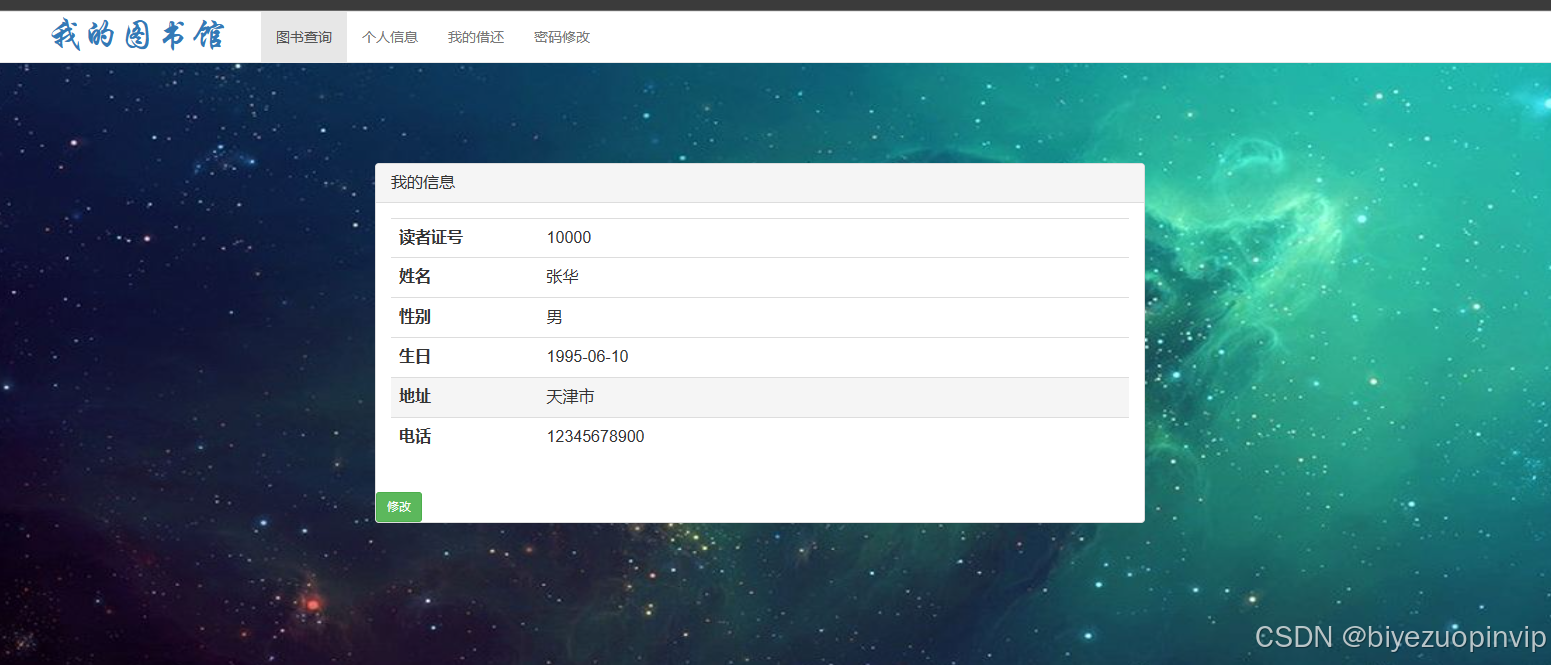Click the gender value 男
This screenshot has width=1551, height=665.
pyautogui.click(x=553, y=317)
